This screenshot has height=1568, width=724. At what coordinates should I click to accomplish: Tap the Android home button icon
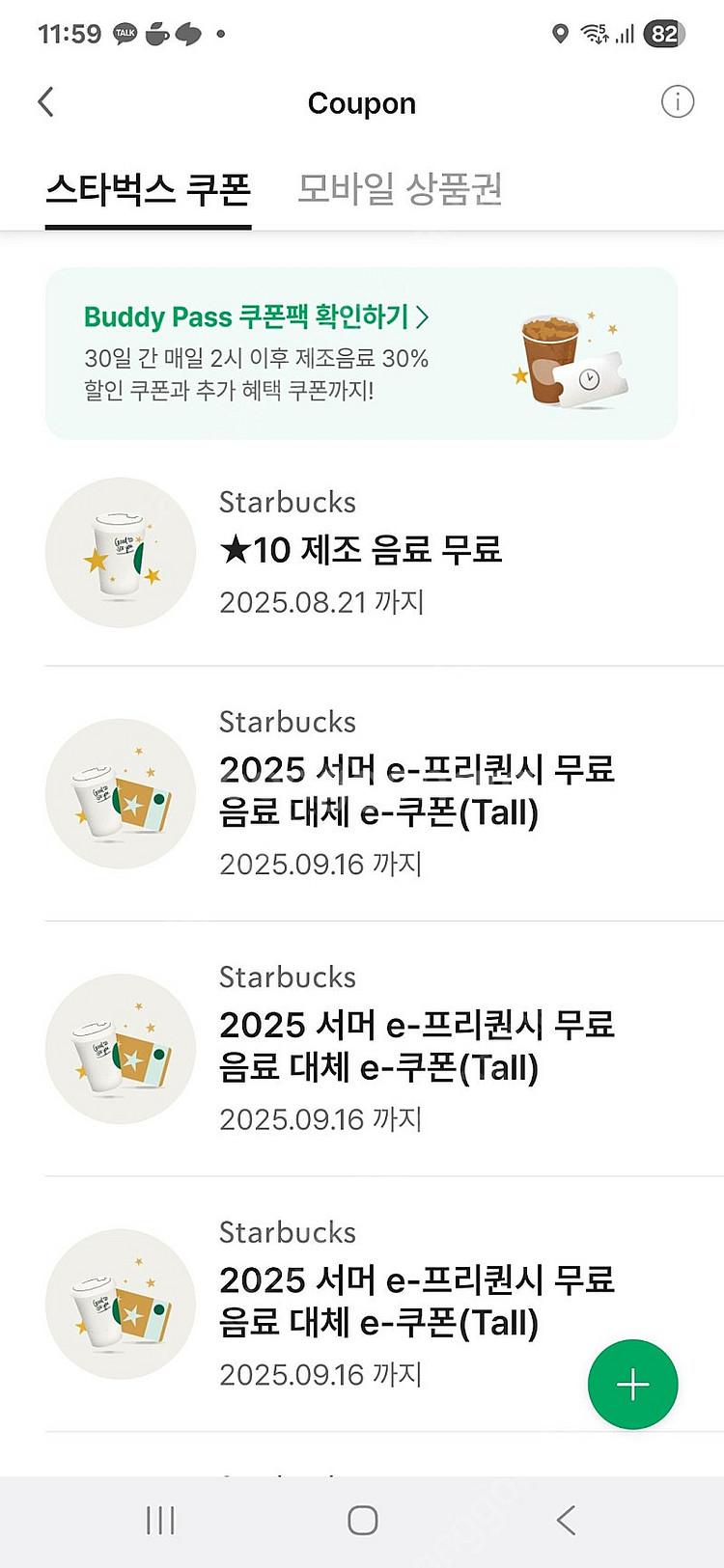[362, 1521]
